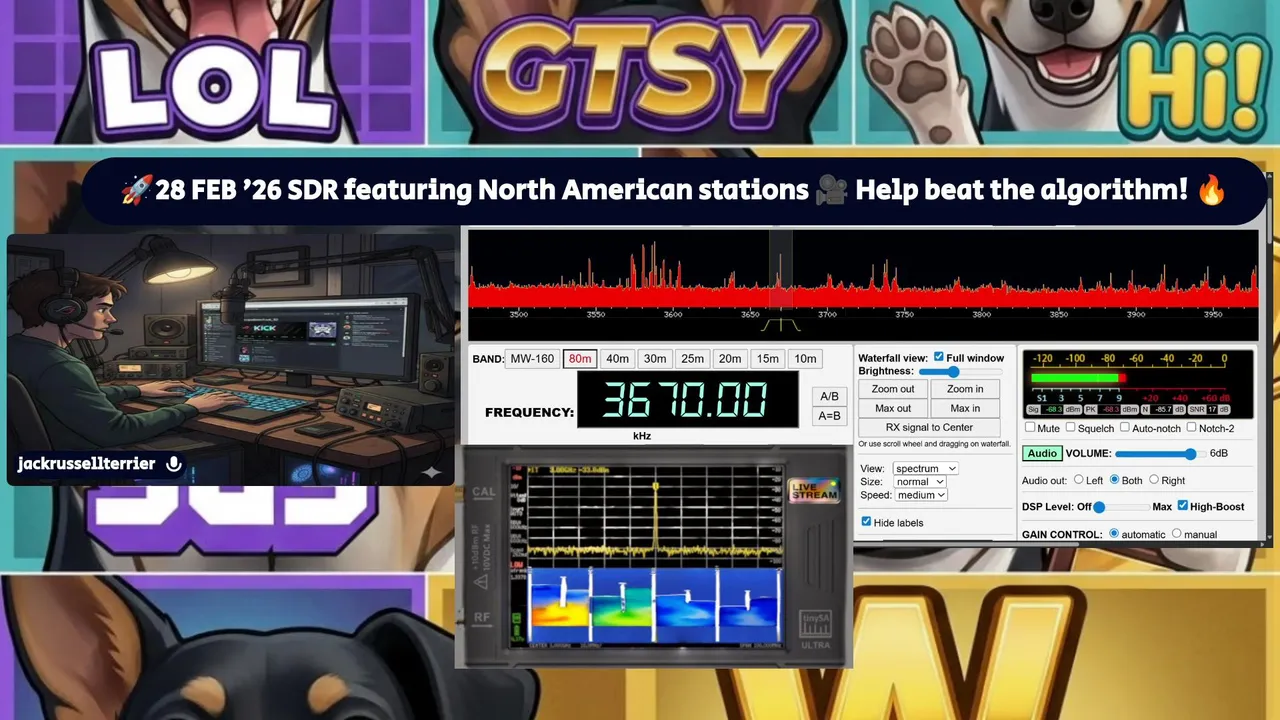This screenshot has width=1280, height=720.
Task: Click the CAL label on the tinySA
Action: click(483, 492)
